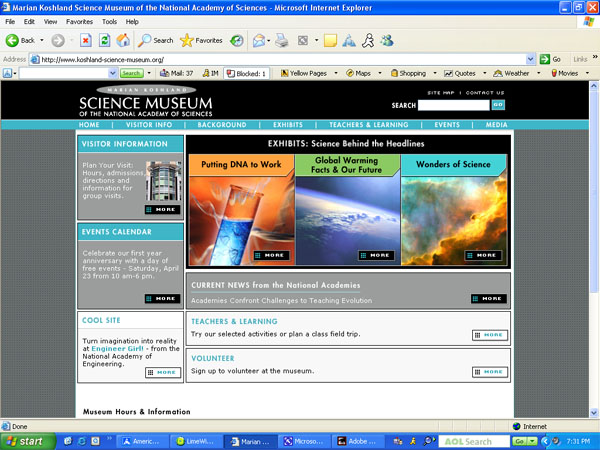This screenshot has width=600, height=450.
Task: Open the Tools menu
Action: click(109, 22)
